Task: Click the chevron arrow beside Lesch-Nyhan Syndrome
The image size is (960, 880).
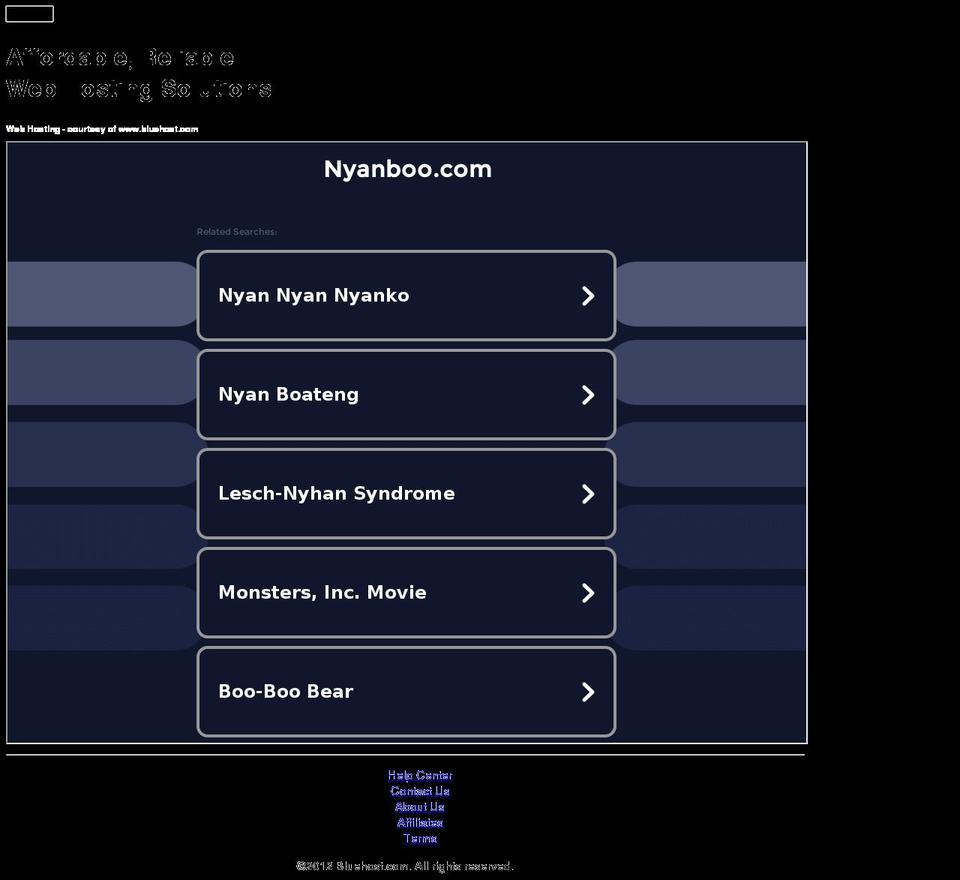Action: click(588, 494)
